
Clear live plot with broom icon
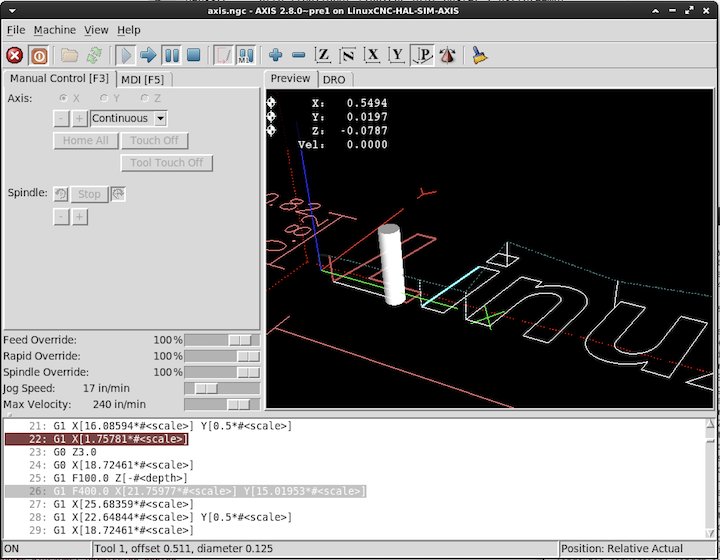(479, 56)
